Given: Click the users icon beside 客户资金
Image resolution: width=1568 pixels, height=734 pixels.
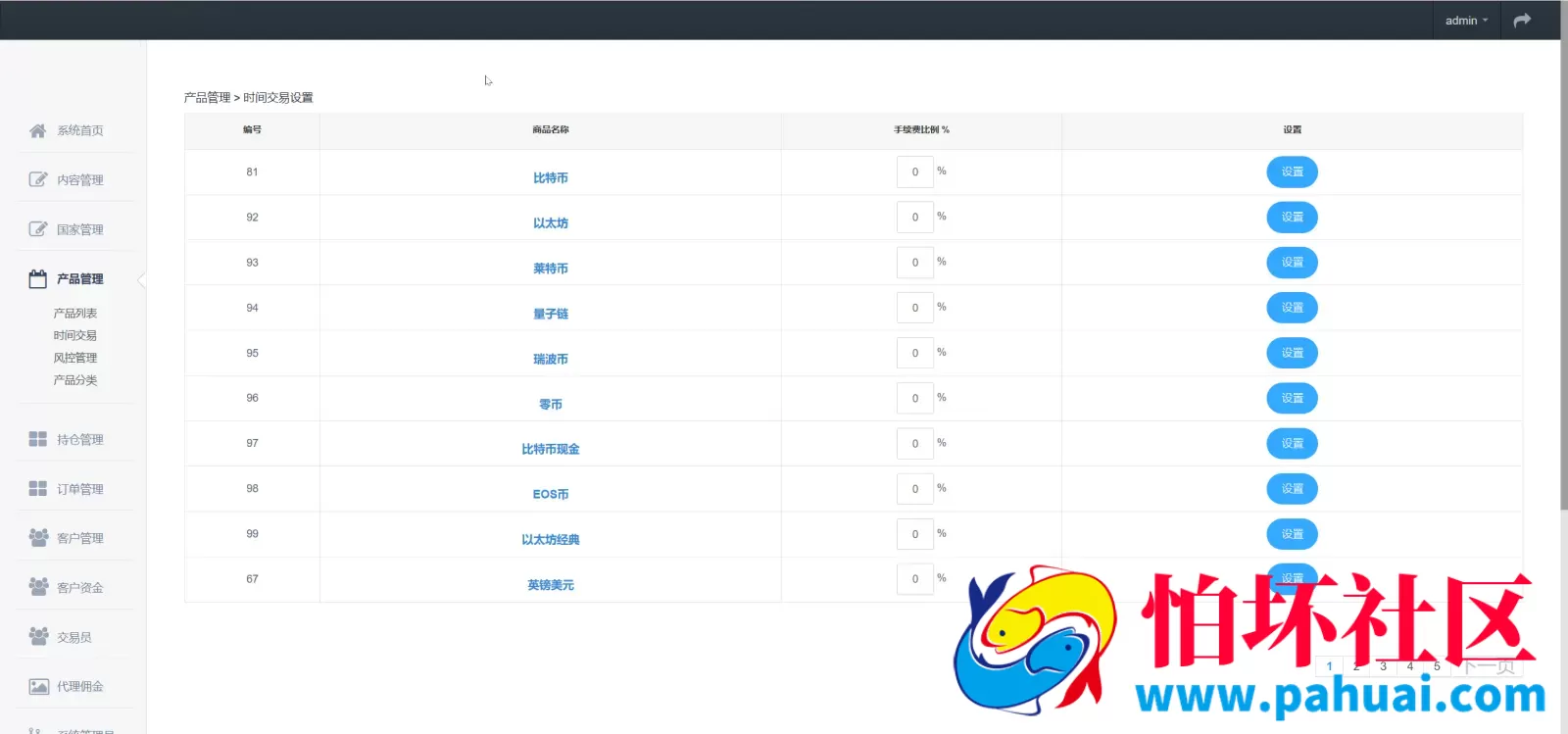Looking at the screenshot, I should (x=38, y=586).
